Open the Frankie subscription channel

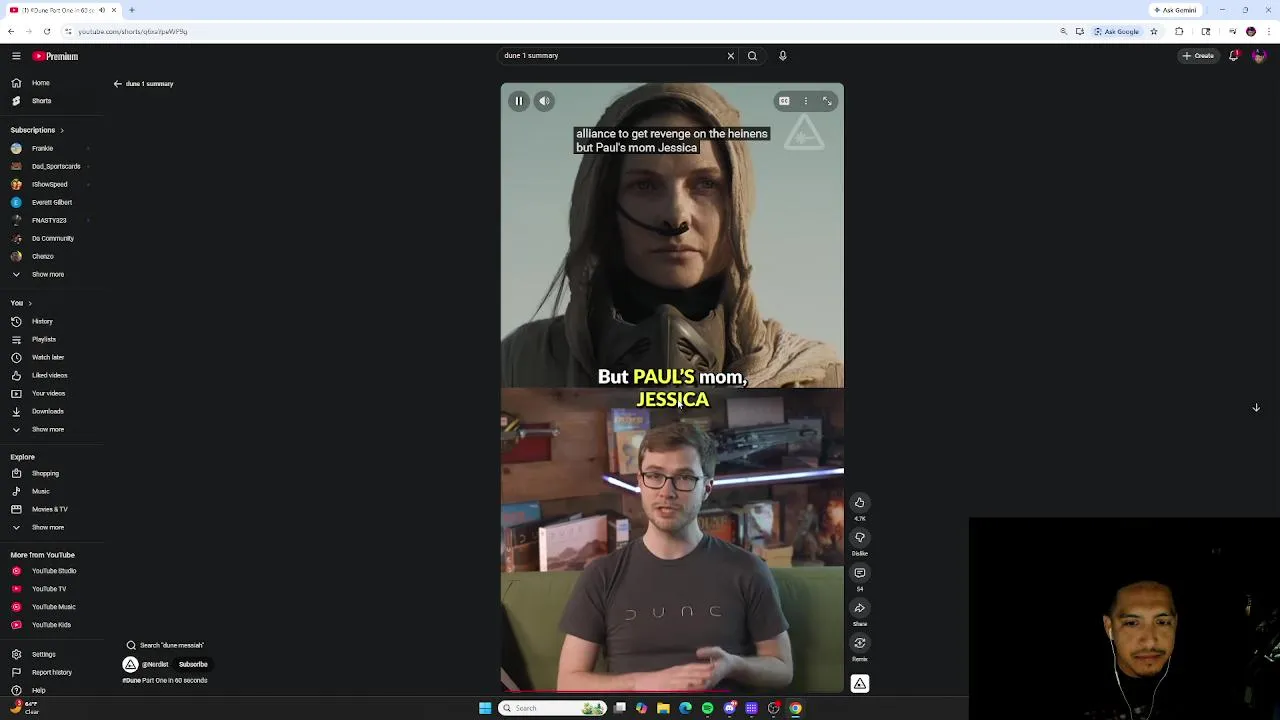click(42, 148)
